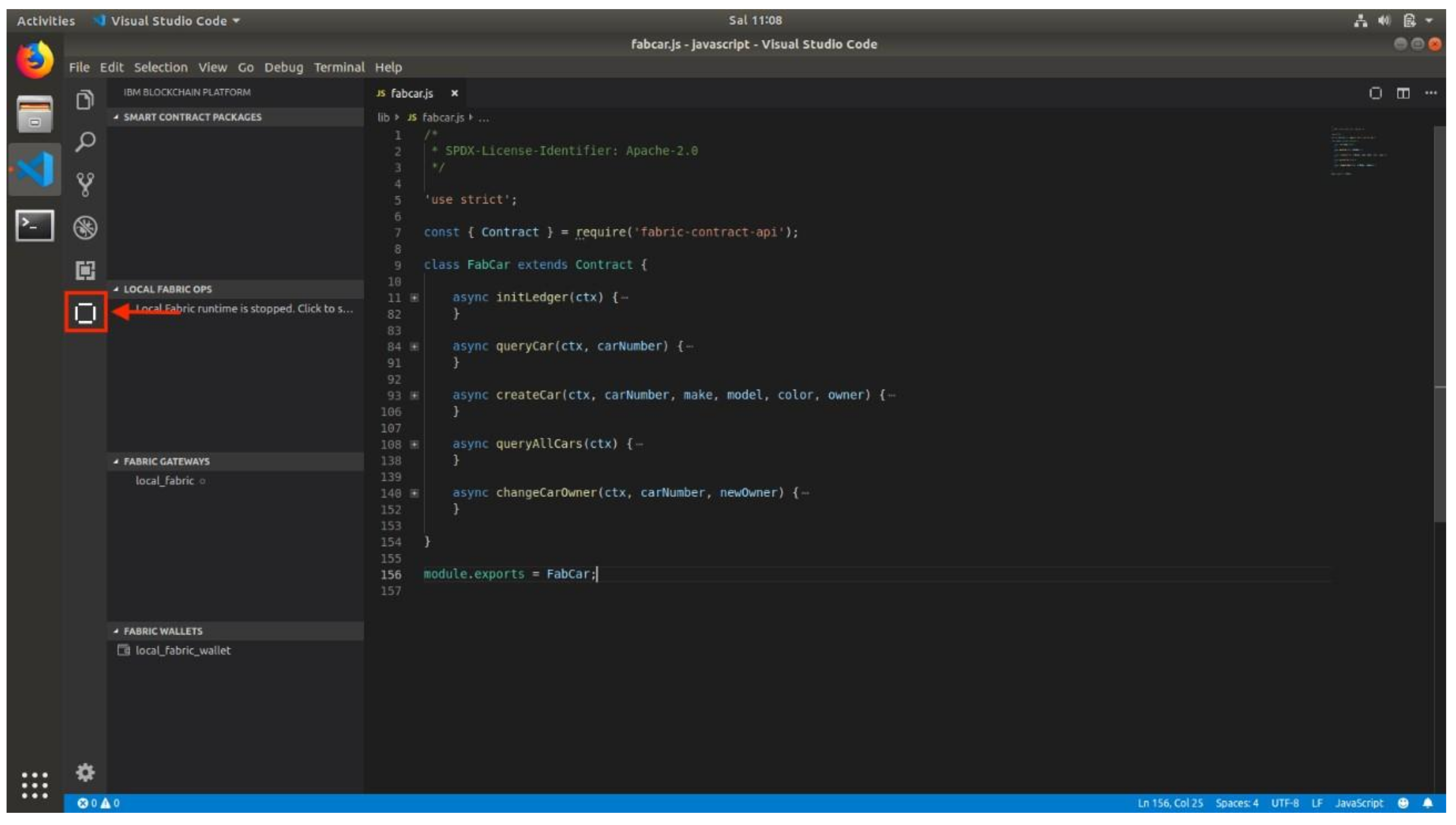Open the Debug view icon
The height and width of the screenshot is (825, 1456).
[x=85, y=228]
